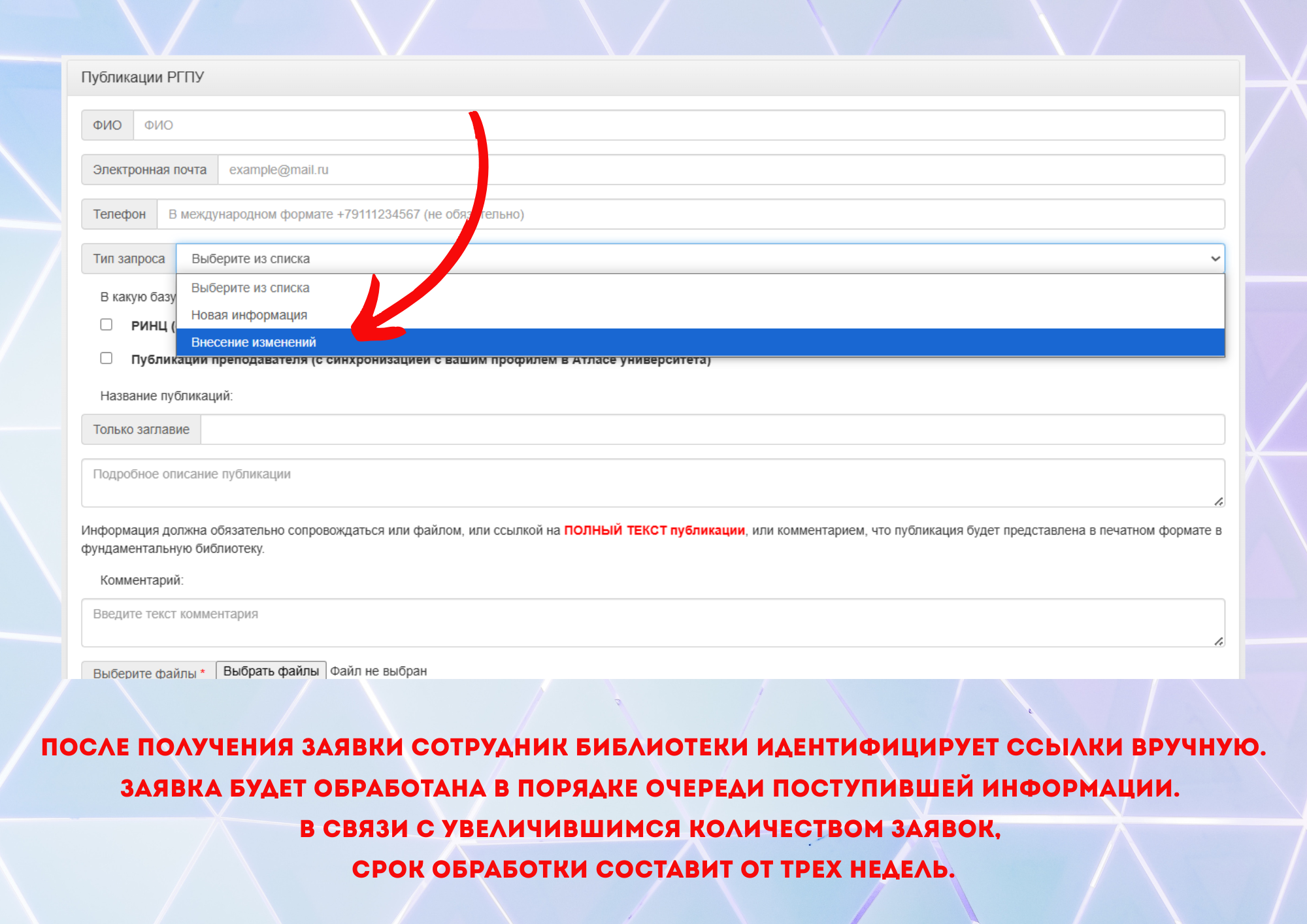The height and width of the screenshot is (924, 1307).
Task: Click the 'Файл не выбран' file status text
Action: 378,671
